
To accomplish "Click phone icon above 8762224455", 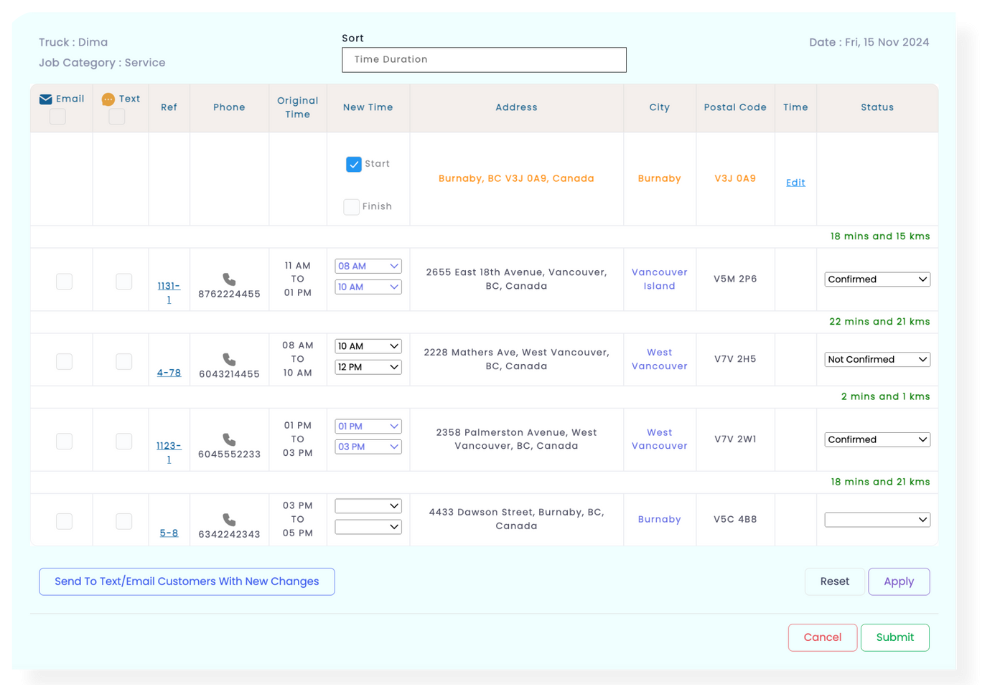I will pyautogui.click(x=229, y=279).
